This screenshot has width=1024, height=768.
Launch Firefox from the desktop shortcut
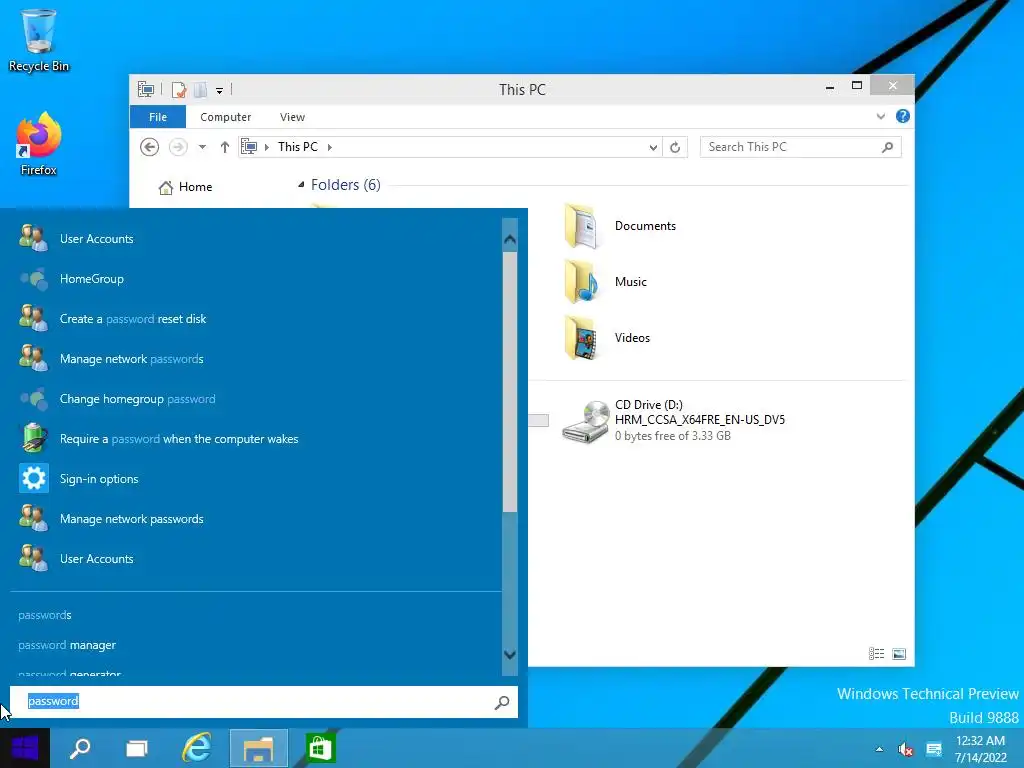click(x=39, y=144)
